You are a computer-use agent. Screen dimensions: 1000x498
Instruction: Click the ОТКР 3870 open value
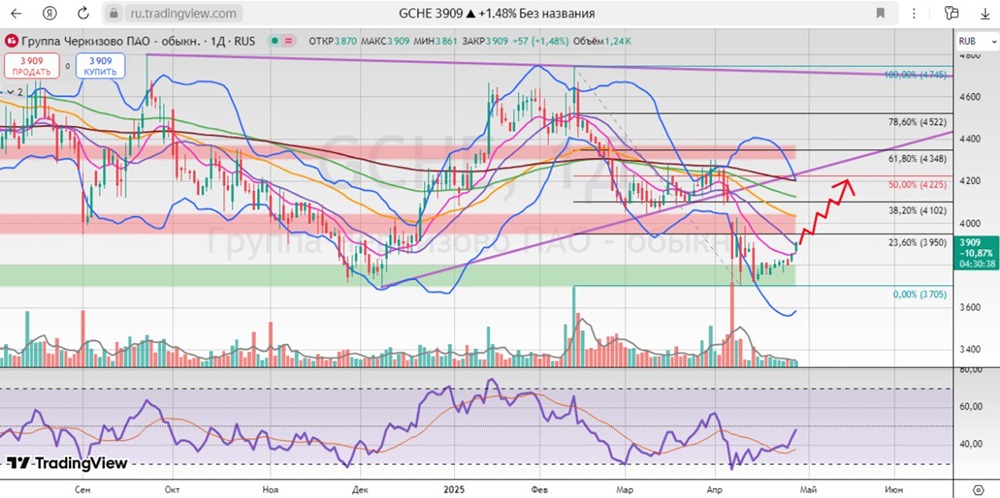pyautogui.click(x=332, y=41)
